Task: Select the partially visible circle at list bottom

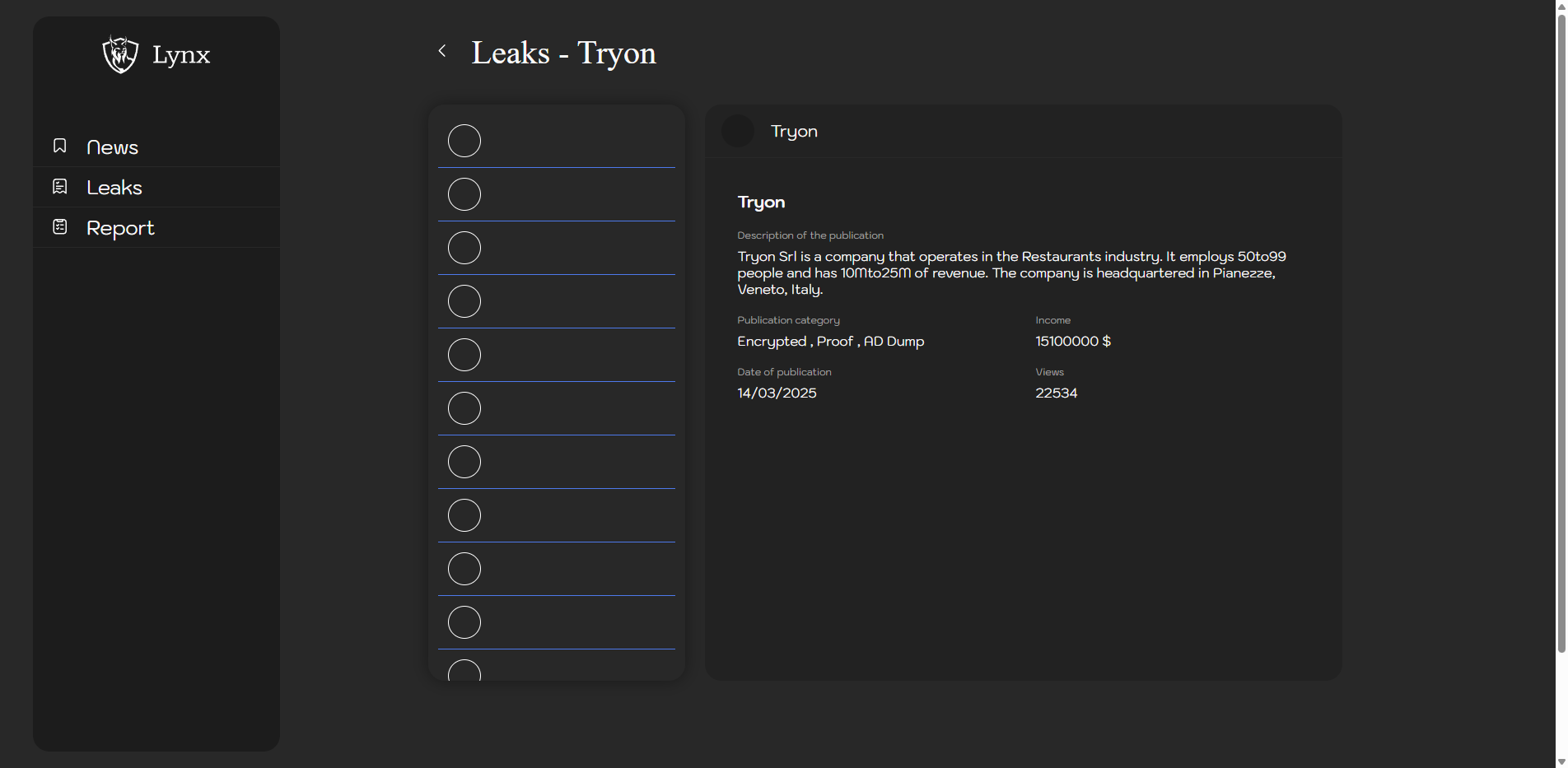Action: coord(464,671)
